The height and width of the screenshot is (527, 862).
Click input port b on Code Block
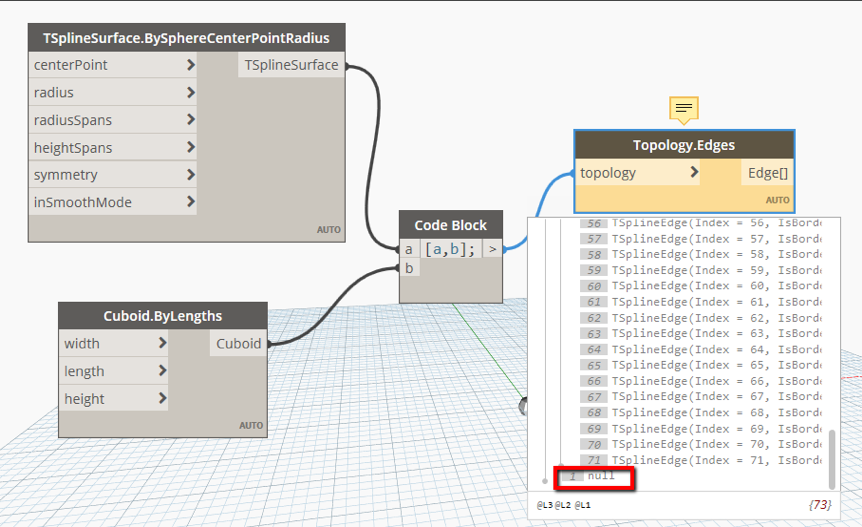pos(409,268)
